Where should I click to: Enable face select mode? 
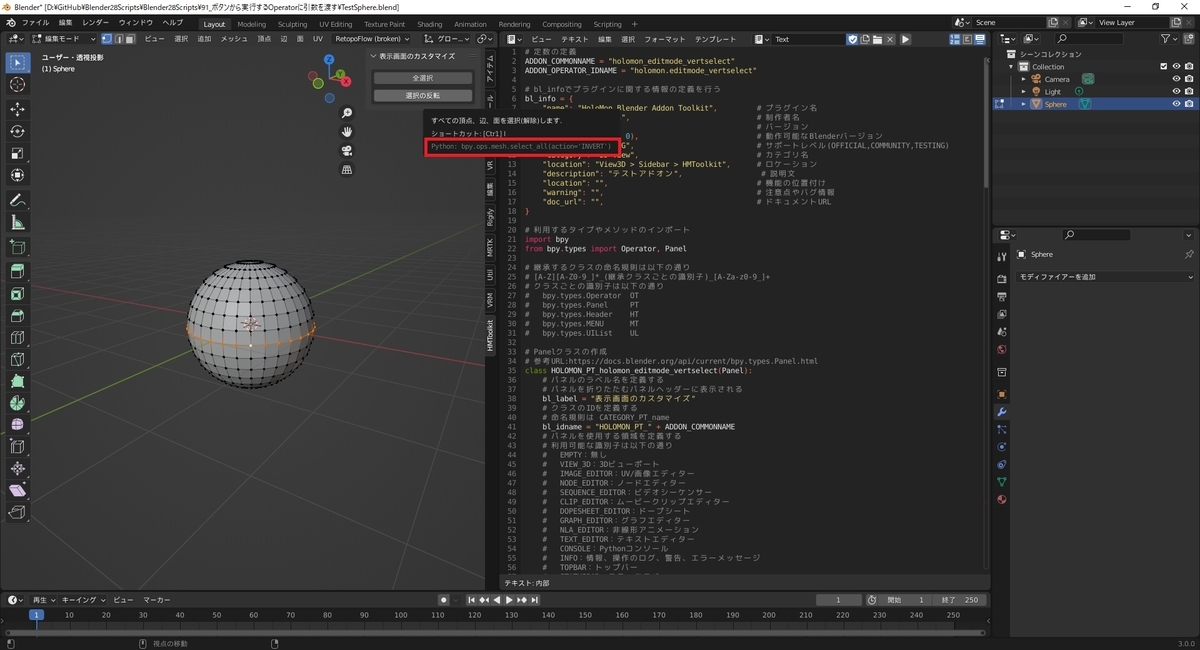click(x=131, y=39)
